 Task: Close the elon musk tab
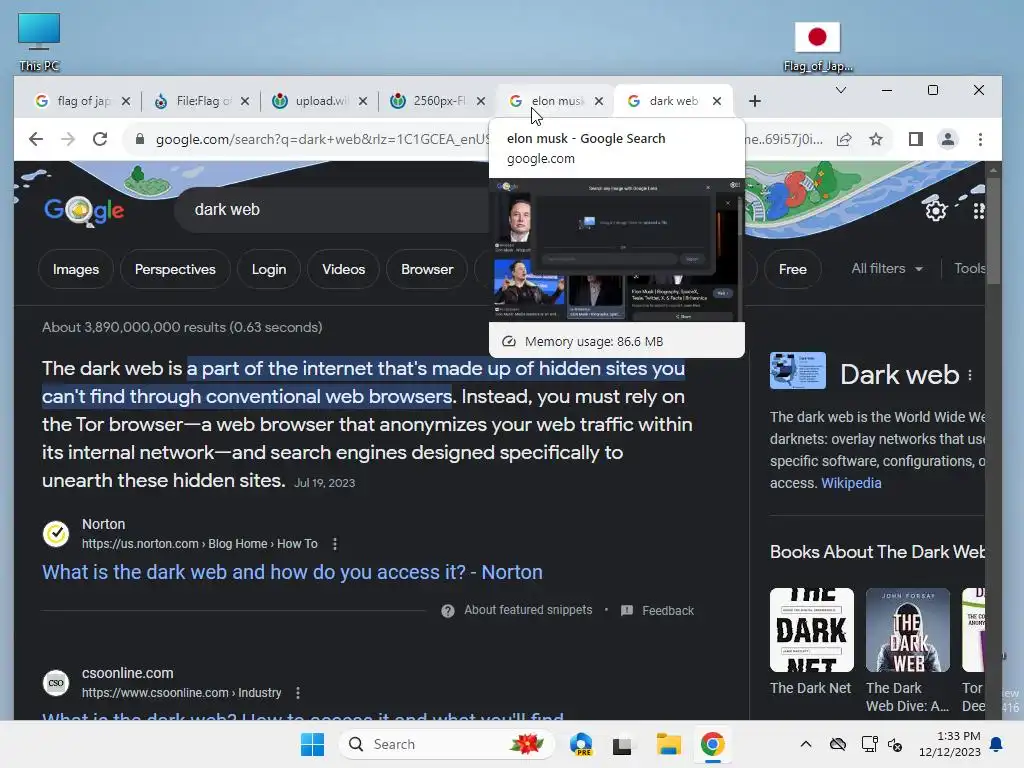click(599, 101)
